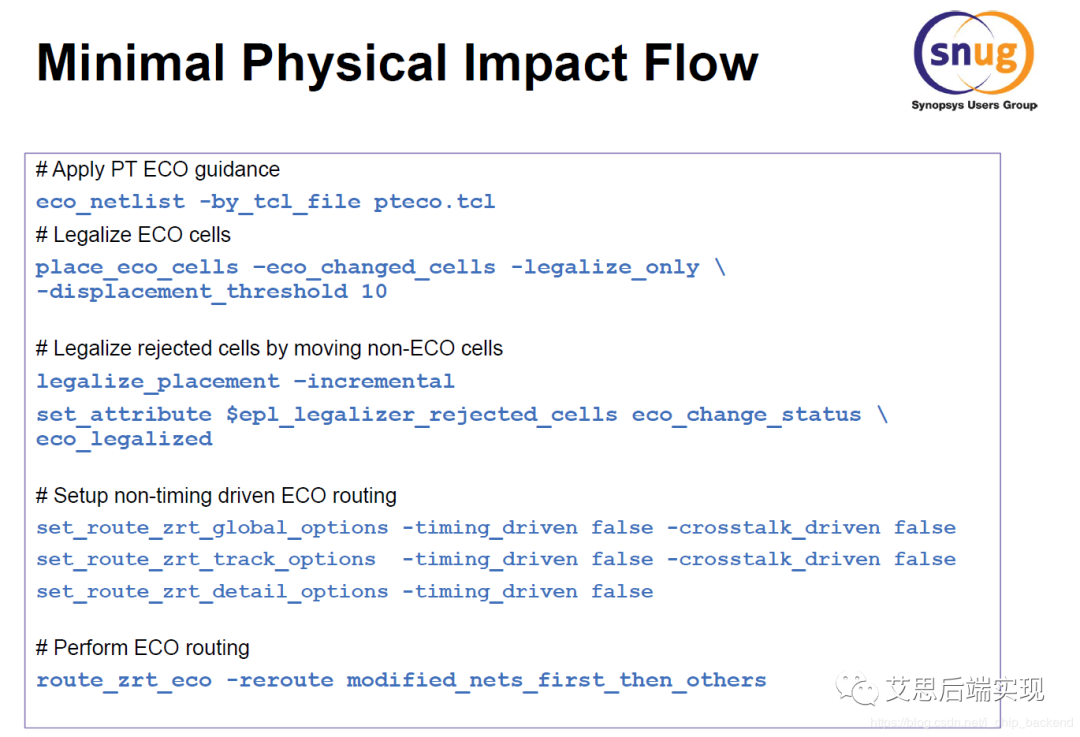Viewport: 1080px width, 737px height.
Task: Click the SNUG logo
Action: coord(972,52)
